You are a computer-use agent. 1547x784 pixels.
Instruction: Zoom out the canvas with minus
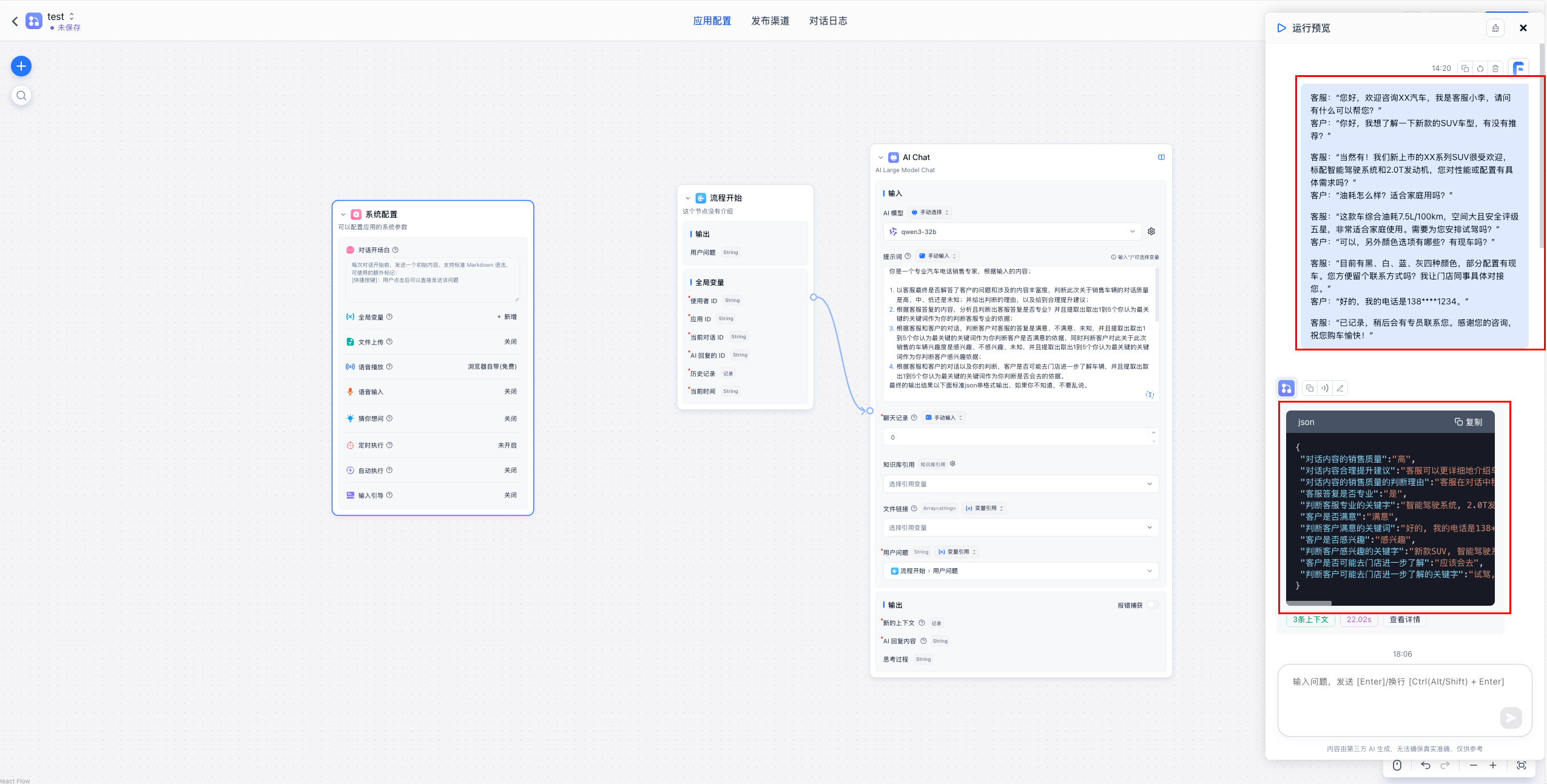(1473, 765)
